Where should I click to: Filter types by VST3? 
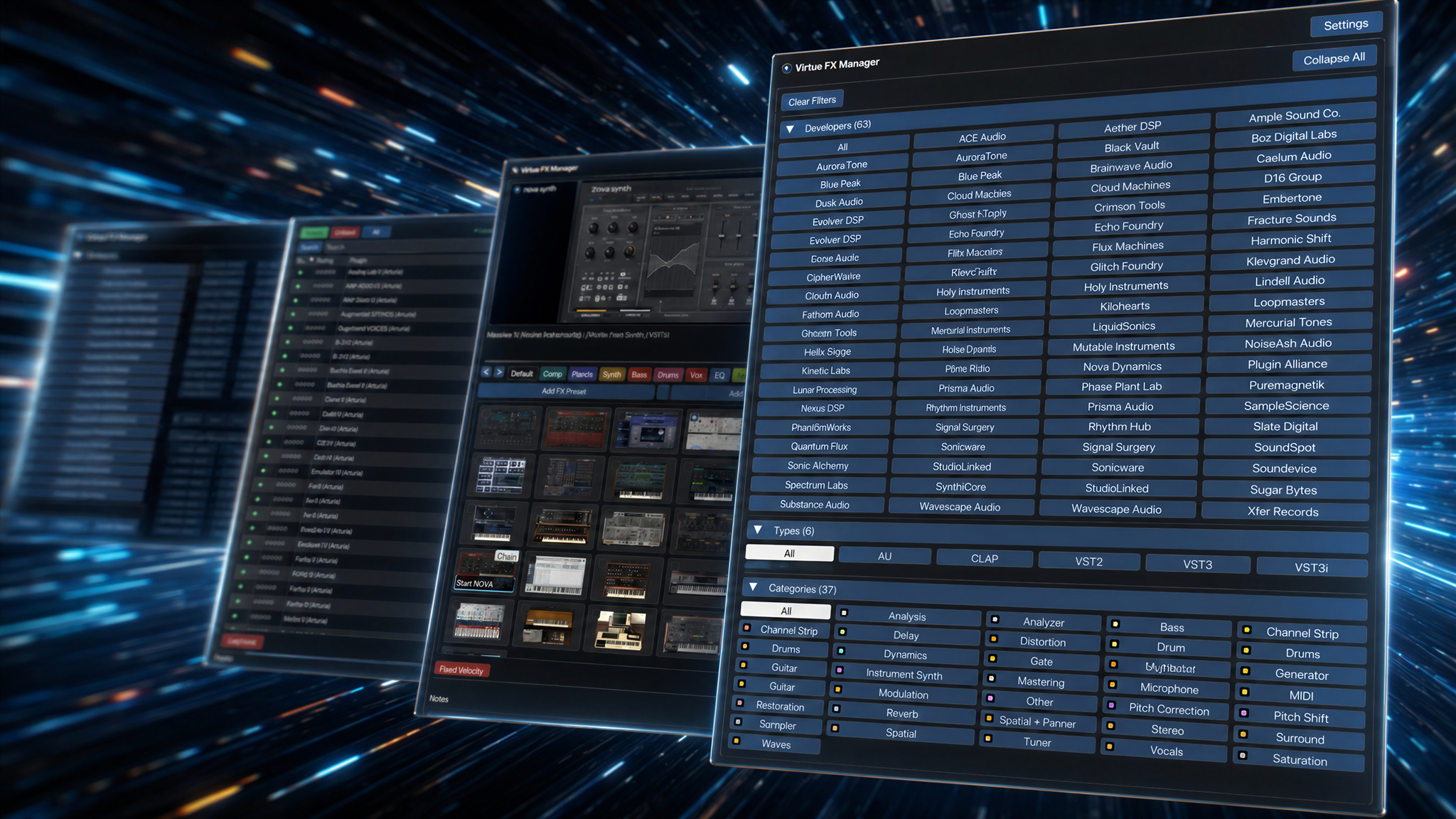tap(1197, 564)
